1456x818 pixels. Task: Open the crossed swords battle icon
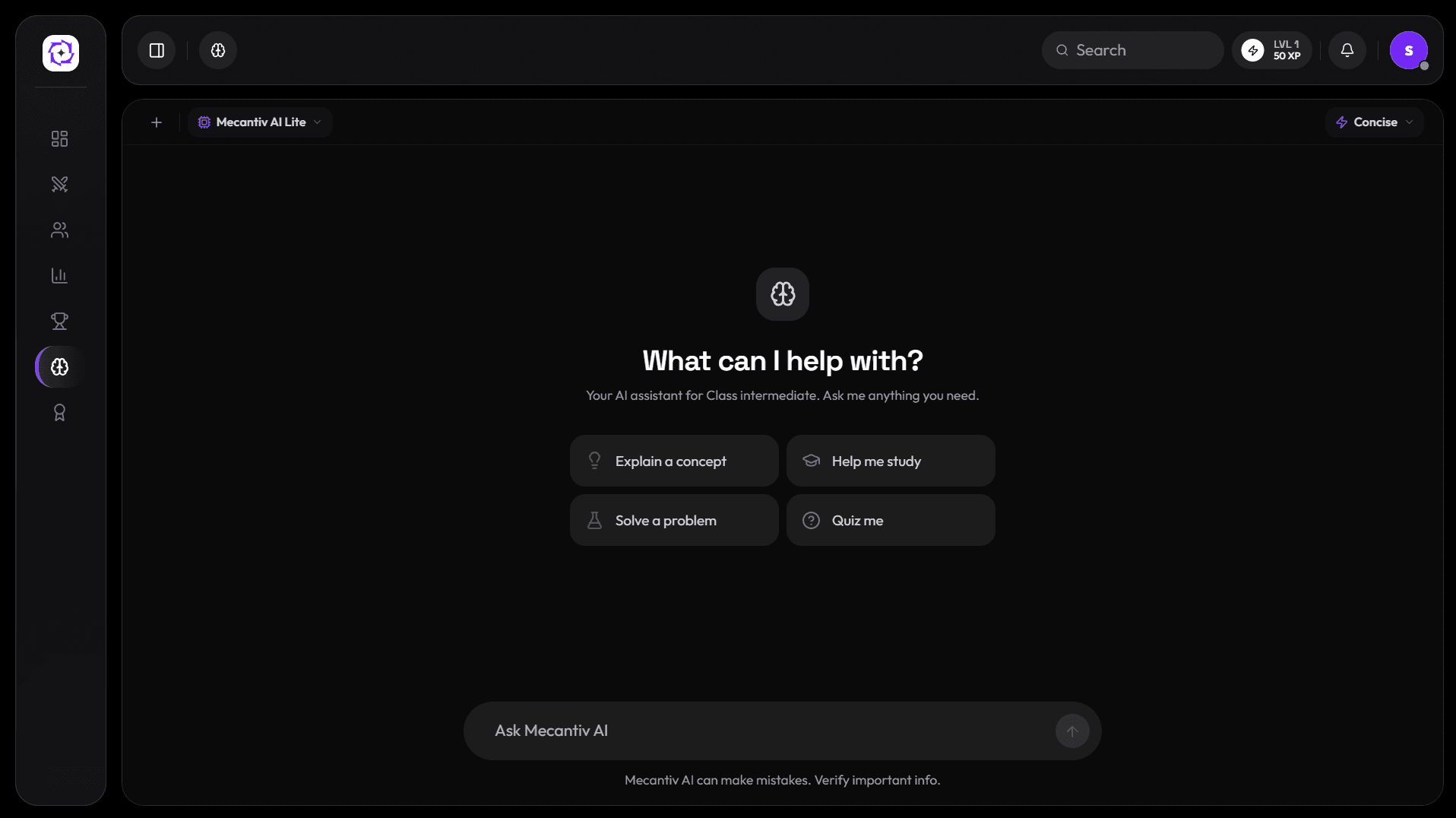(59, 184)
